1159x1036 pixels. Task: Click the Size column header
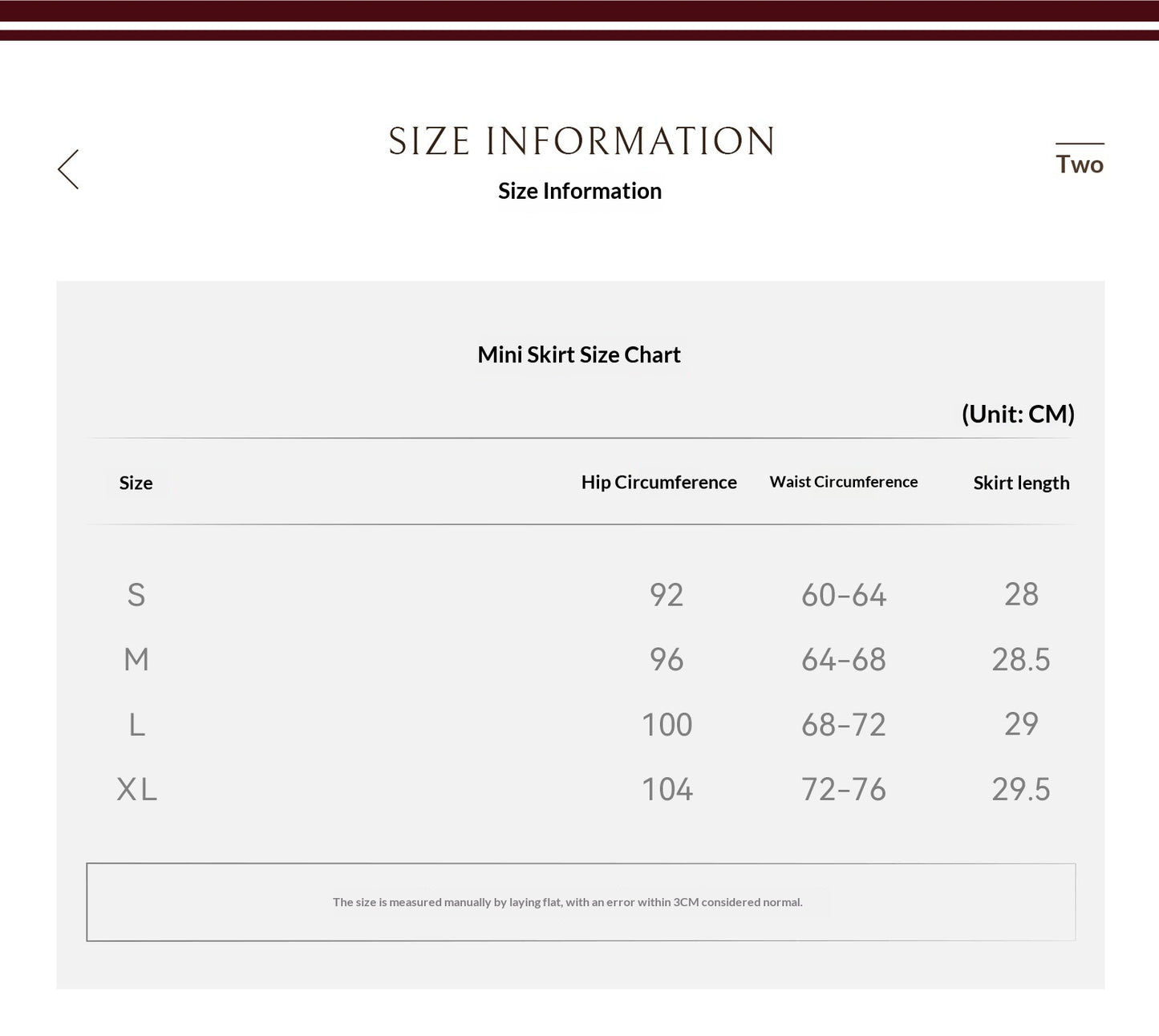click(136, 483)
